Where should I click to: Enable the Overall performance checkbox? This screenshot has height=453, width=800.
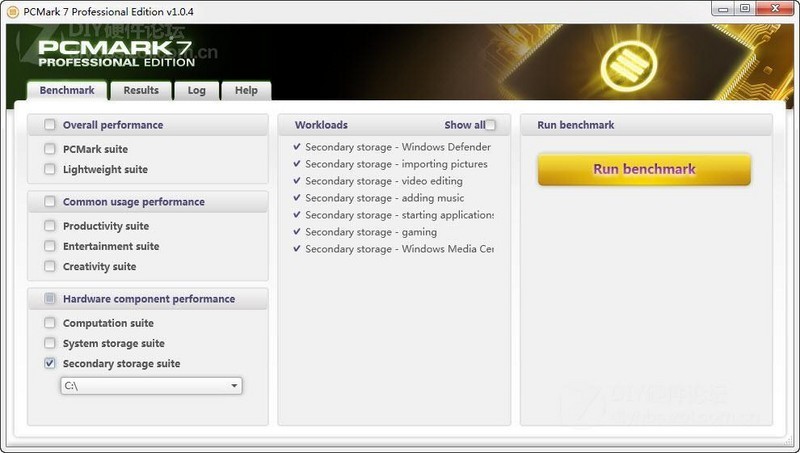(x=49, y=124)
